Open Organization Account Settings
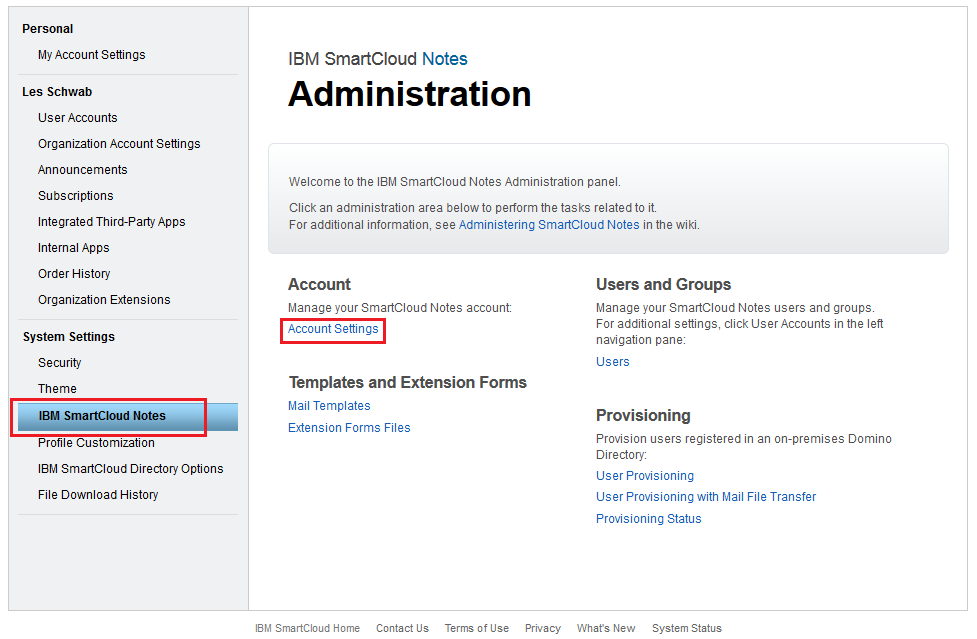The width and height of the screenshot is (977, 639). click(119, 144)
